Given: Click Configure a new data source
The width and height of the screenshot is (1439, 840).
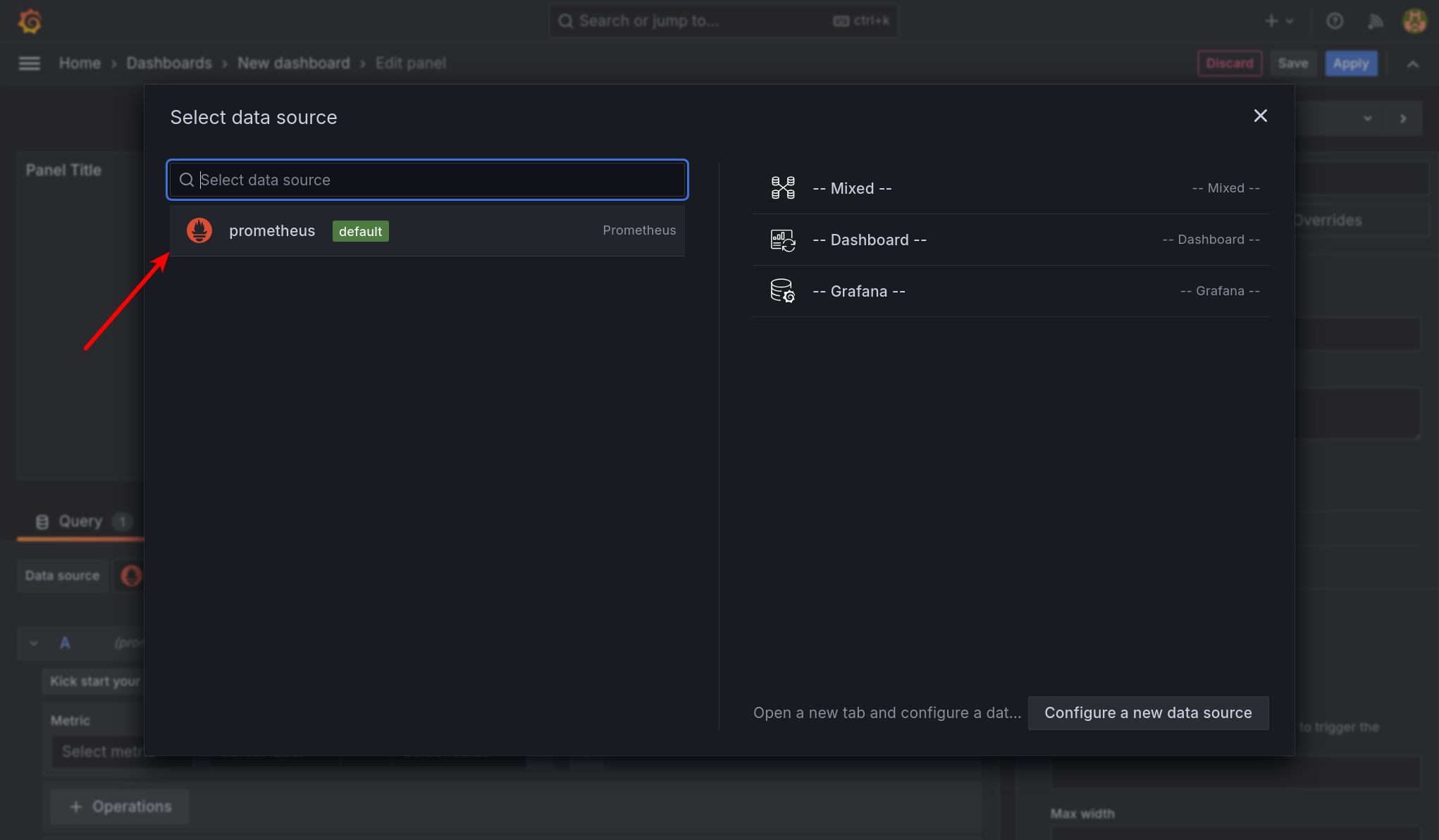Looking at the screenshot, I should pos(1148,713).
